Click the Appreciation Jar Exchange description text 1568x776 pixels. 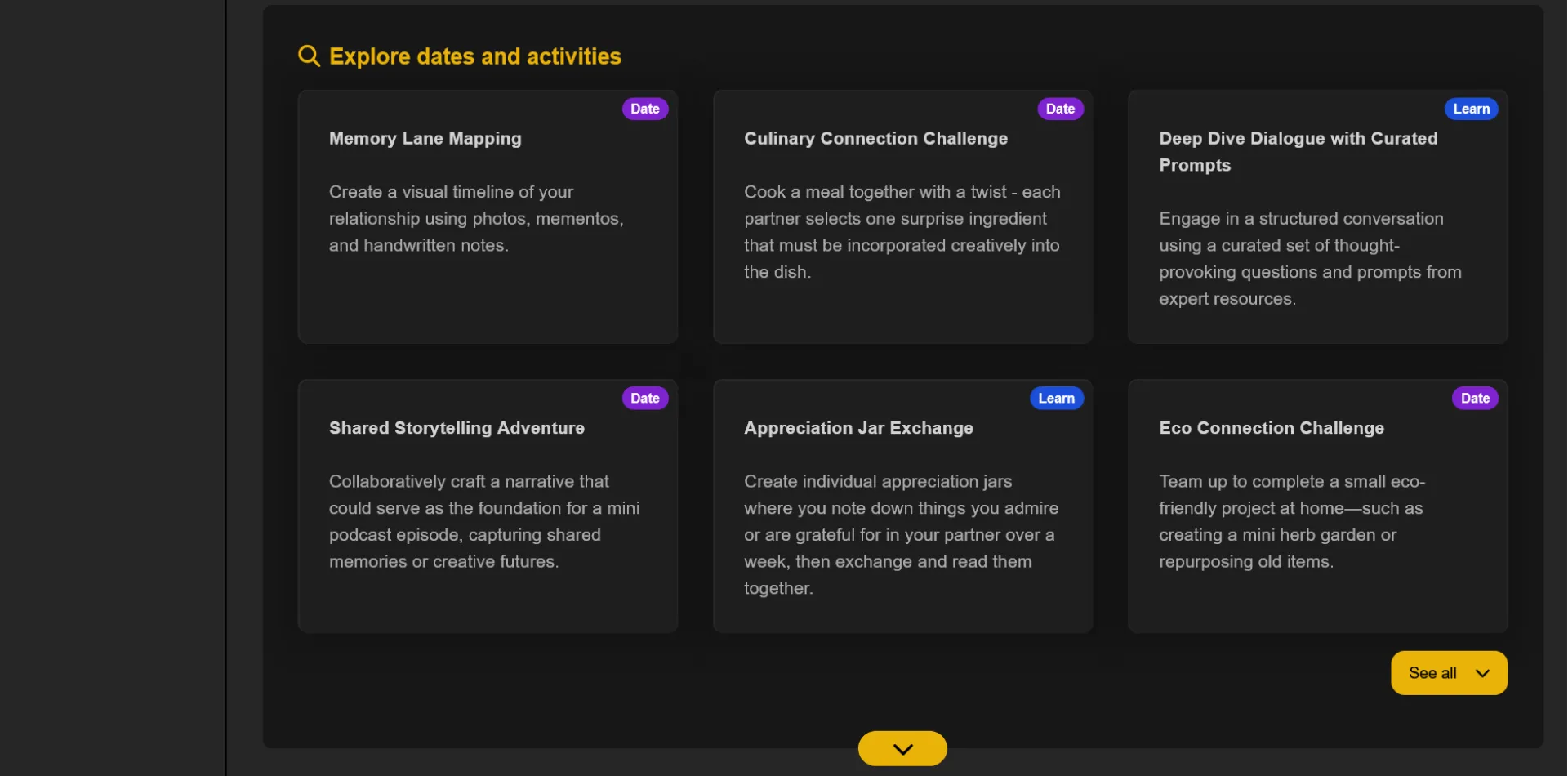click(901, 535)
